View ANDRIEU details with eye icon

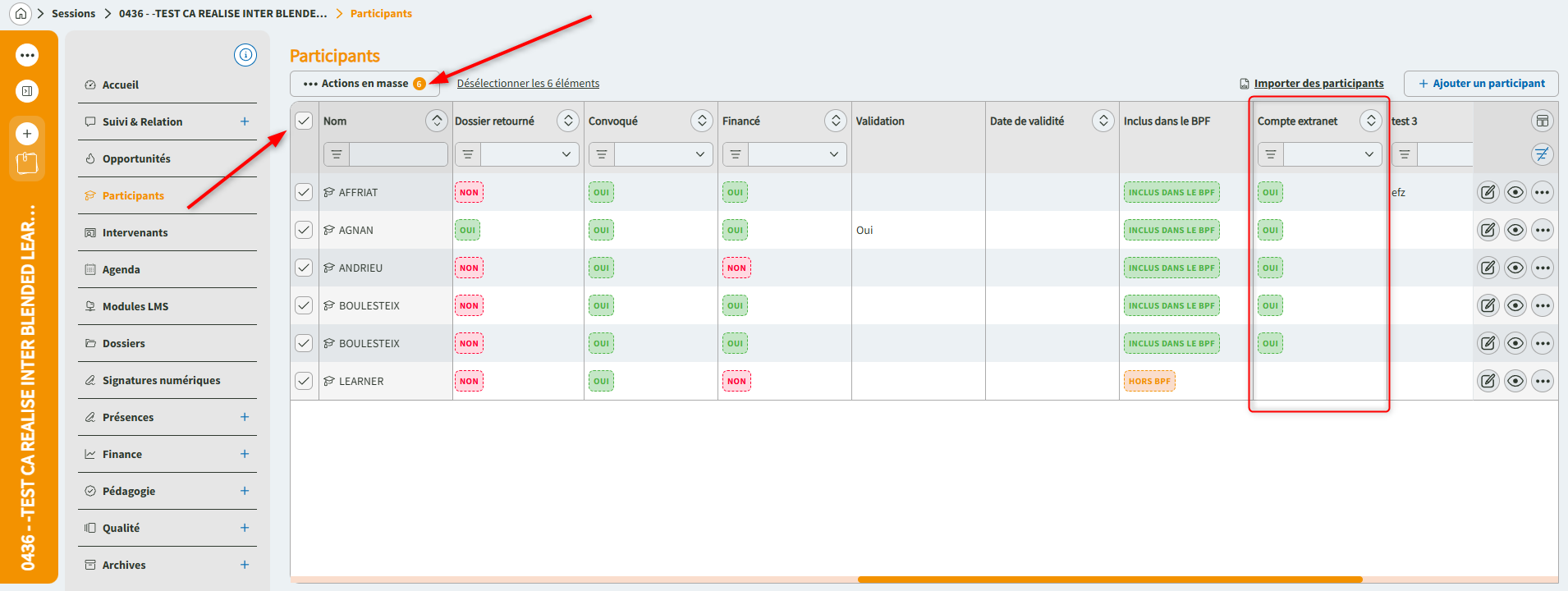click(x=1515, y=268)
